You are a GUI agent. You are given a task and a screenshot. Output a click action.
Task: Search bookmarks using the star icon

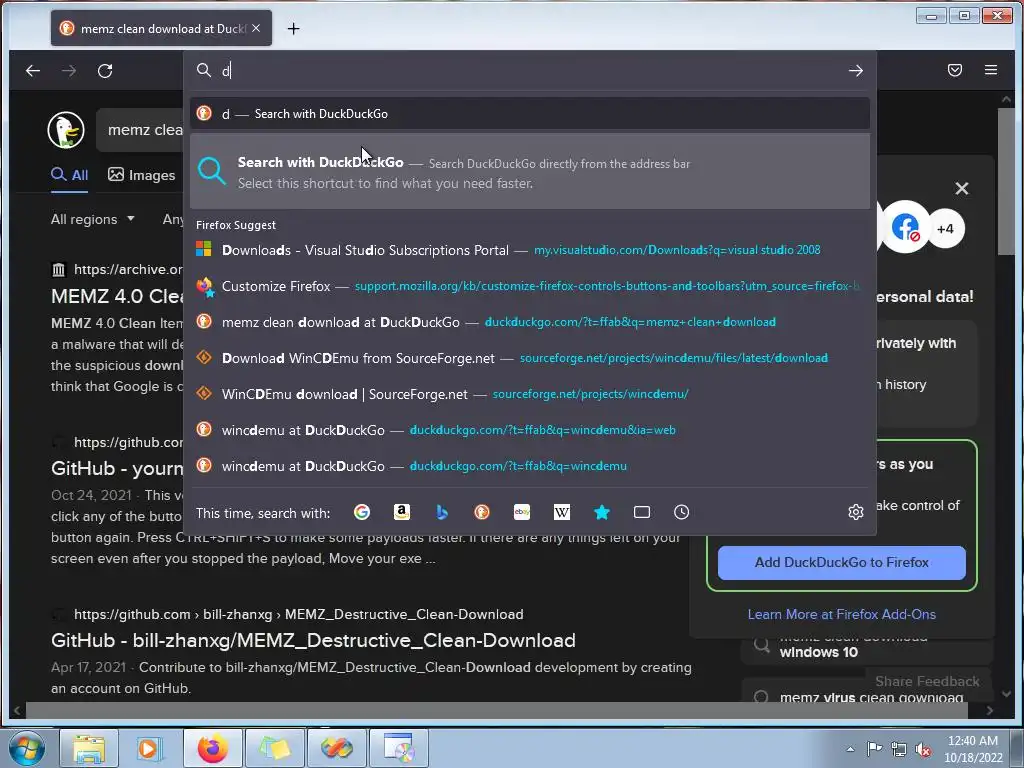[602, 513]
